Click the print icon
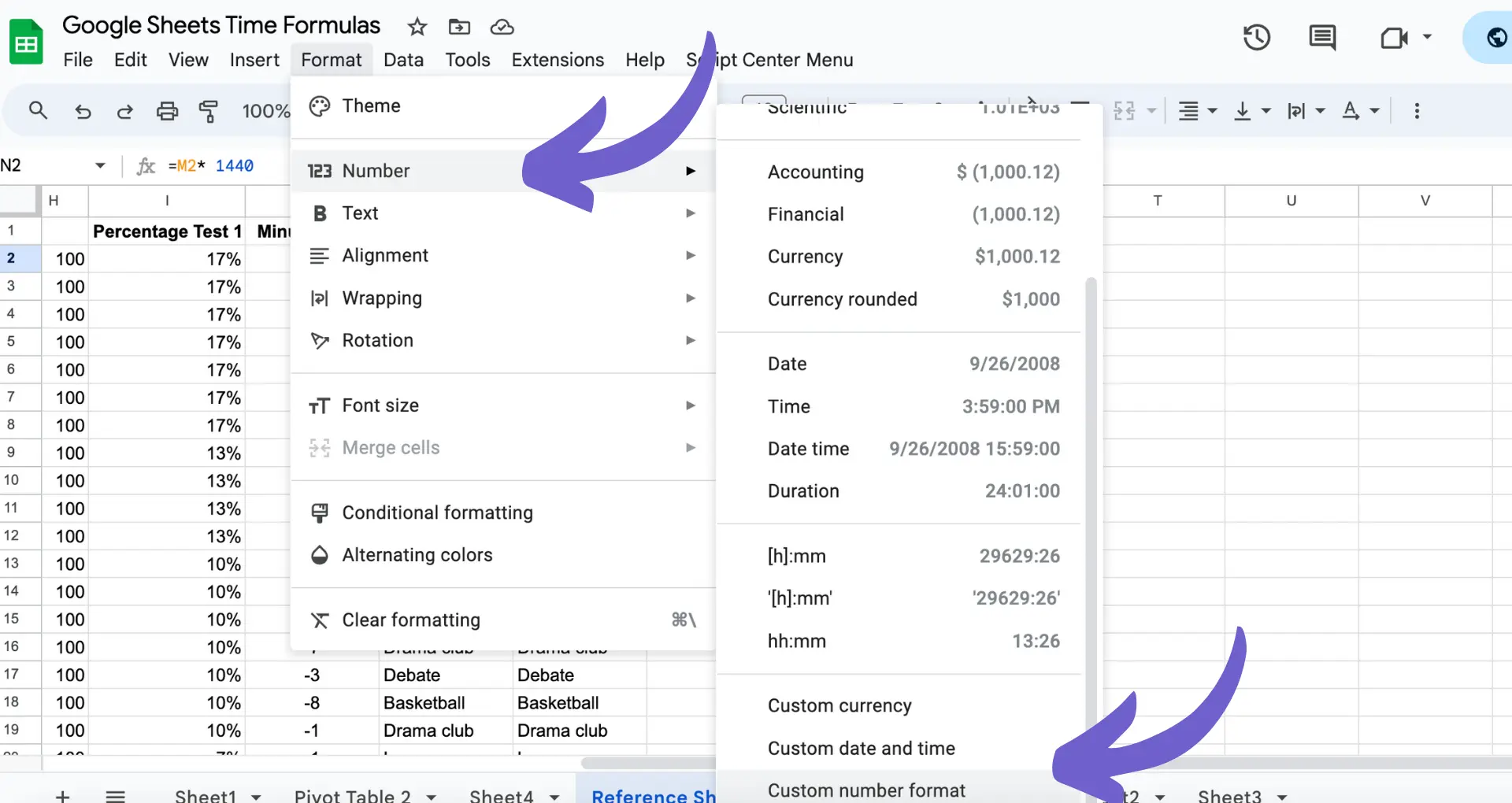The width and height of the screenshot is (1512, 803). point(167,111)
